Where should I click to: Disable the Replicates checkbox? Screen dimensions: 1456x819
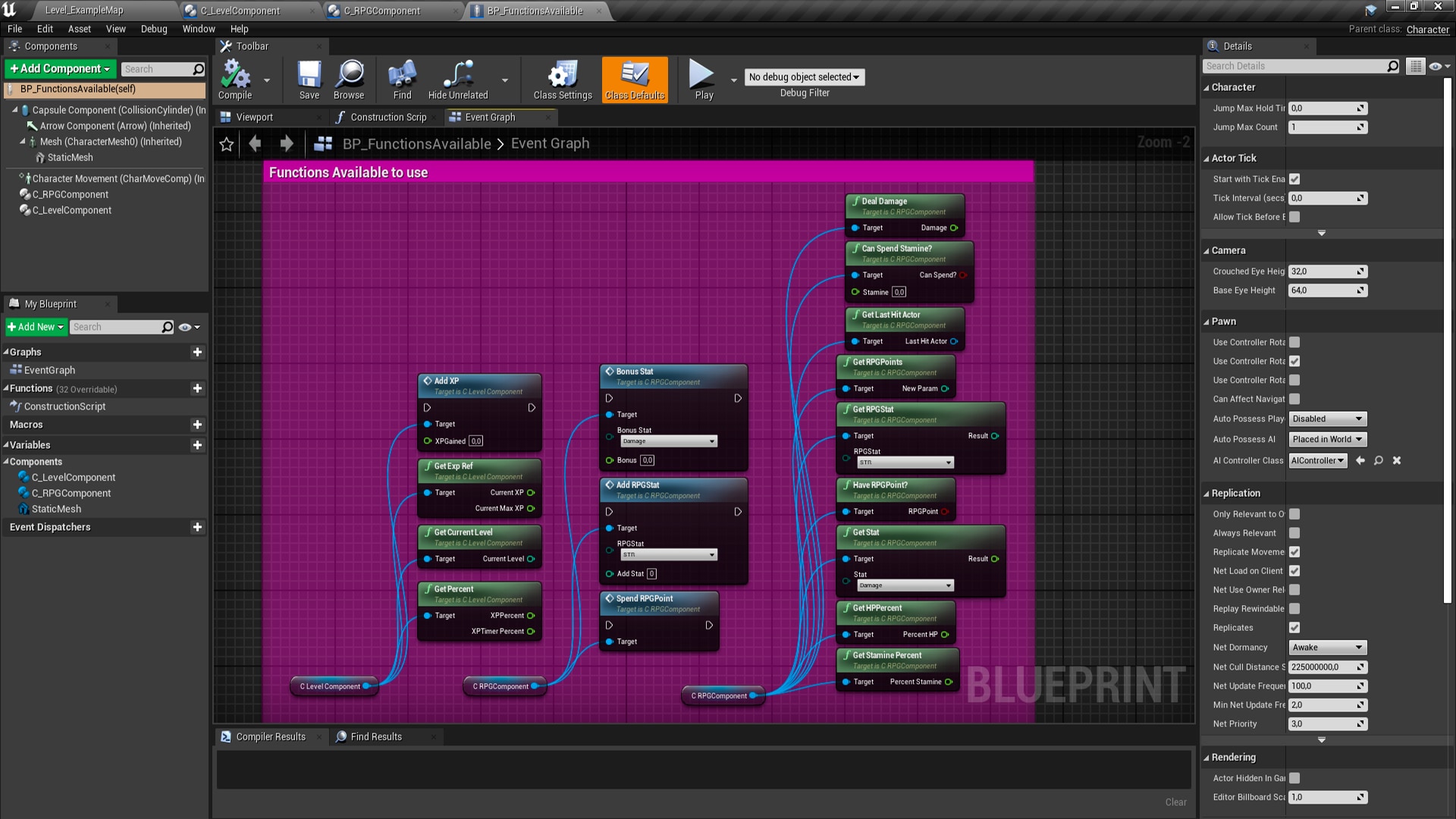[1294, 627]
